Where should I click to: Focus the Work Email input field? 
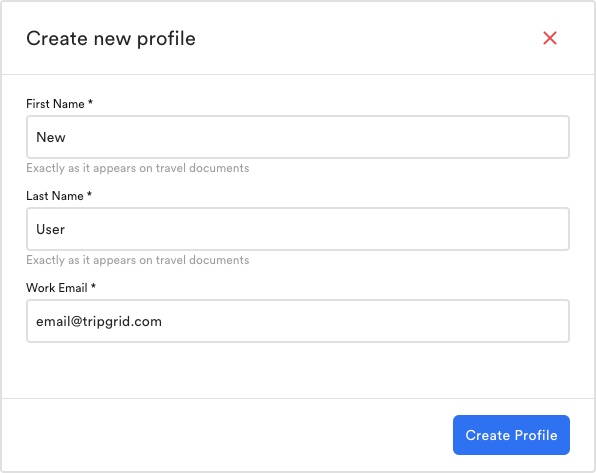(298, 321)
